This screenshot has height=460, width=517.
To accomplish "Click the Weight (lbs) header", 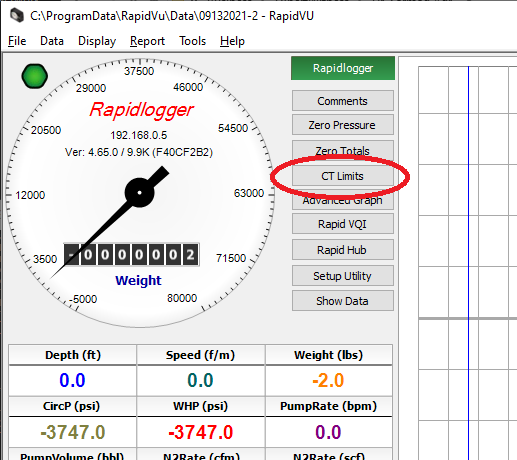I will [329, 355].
